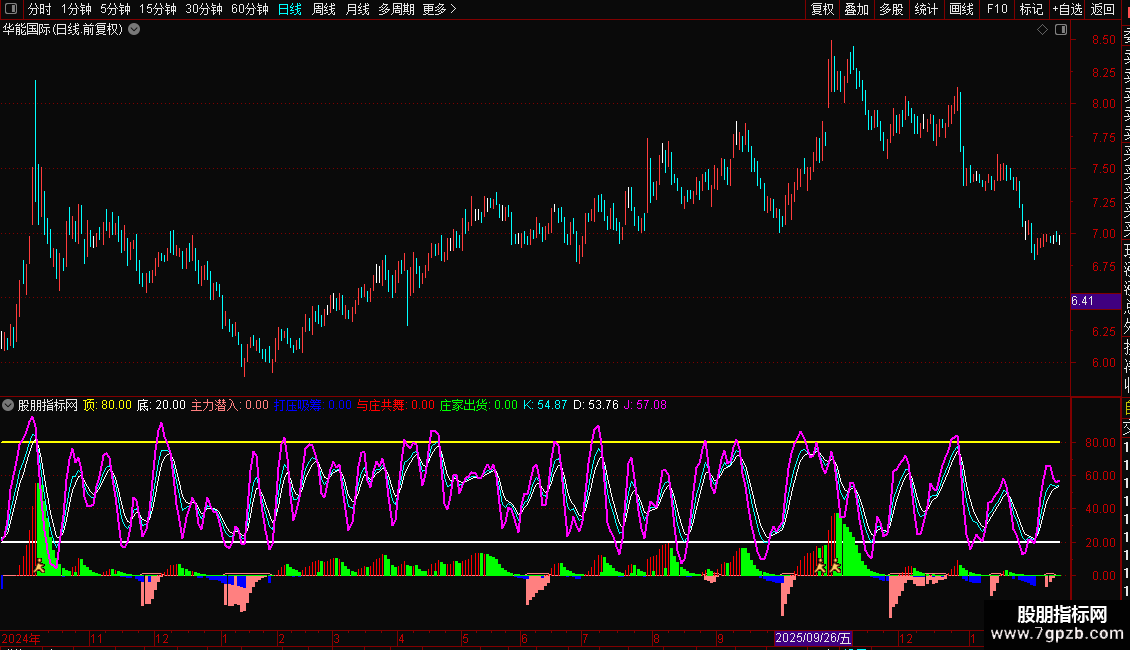The image size is (1130, 650).
Task: Toggle the left panel layout icon
Action: pos(11,9)
